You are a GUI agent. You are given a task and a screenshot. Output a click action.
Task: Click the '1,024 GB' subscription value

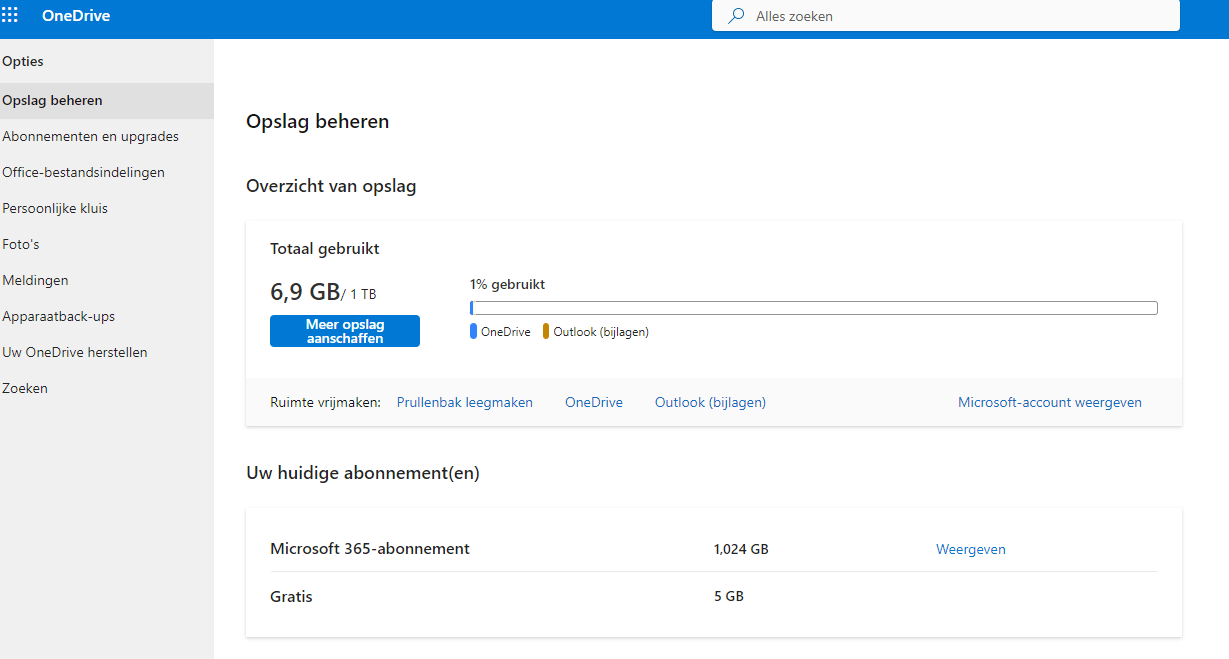[x=741, y=549]
